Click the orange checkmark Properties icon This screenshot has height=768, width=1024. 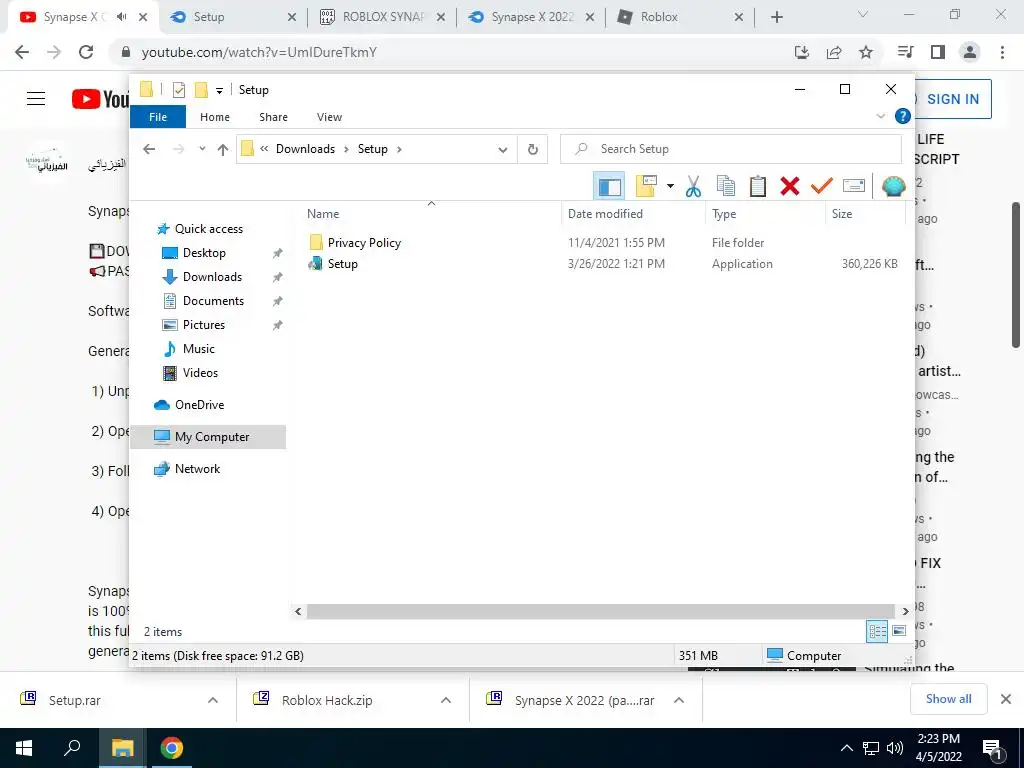click(822, 187)
